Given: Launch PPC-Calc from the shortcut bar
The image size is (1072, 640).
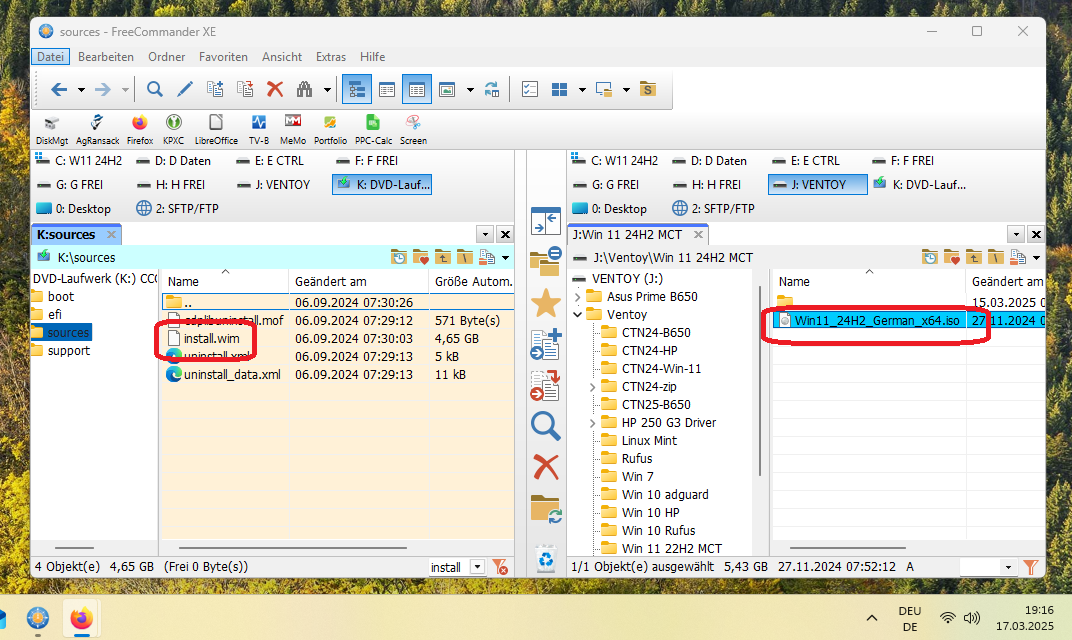Looking at the screenshot, I should (373, 130).
